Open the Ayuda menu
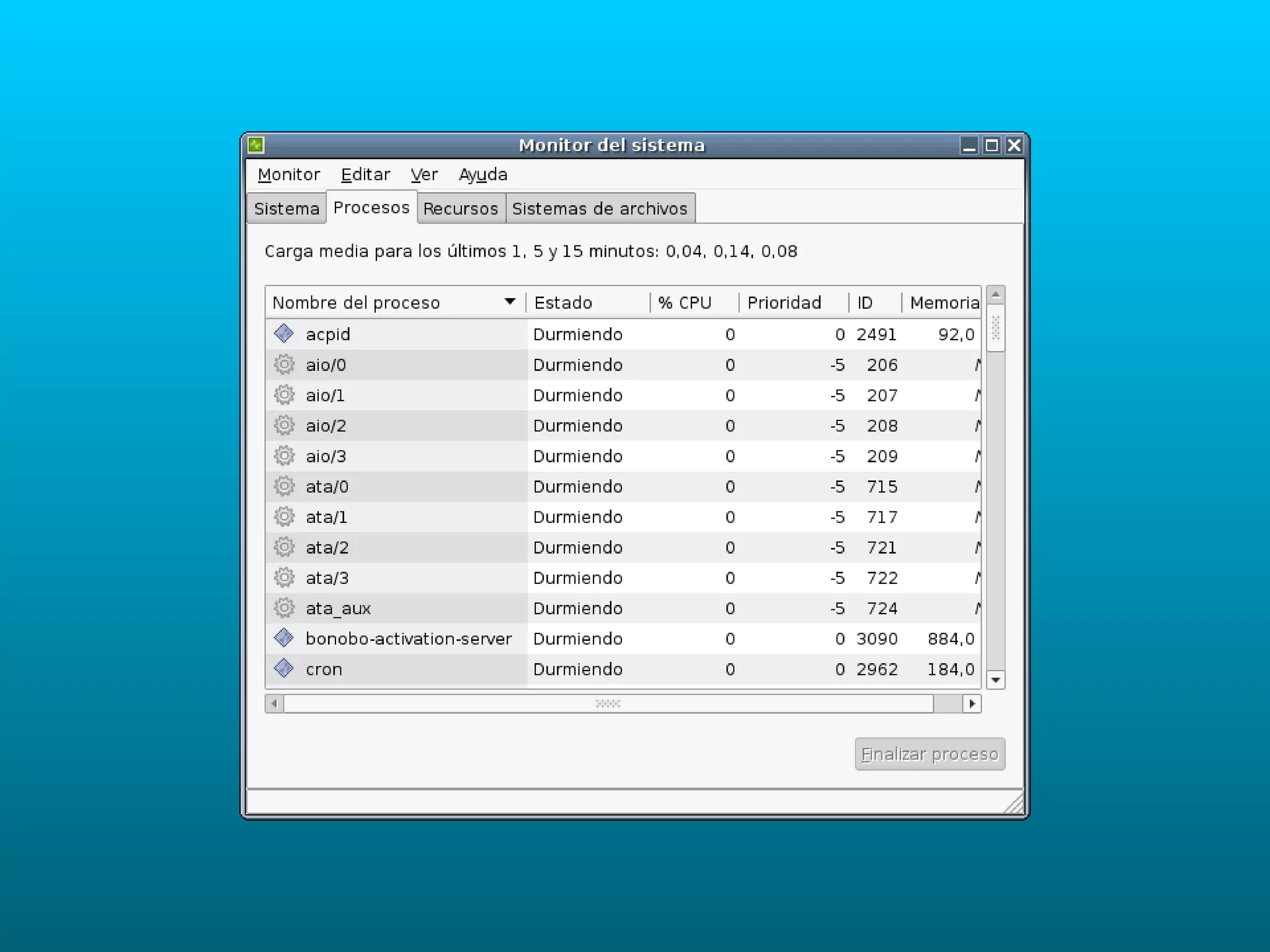Screen dimensions: 1270x952 483,175
